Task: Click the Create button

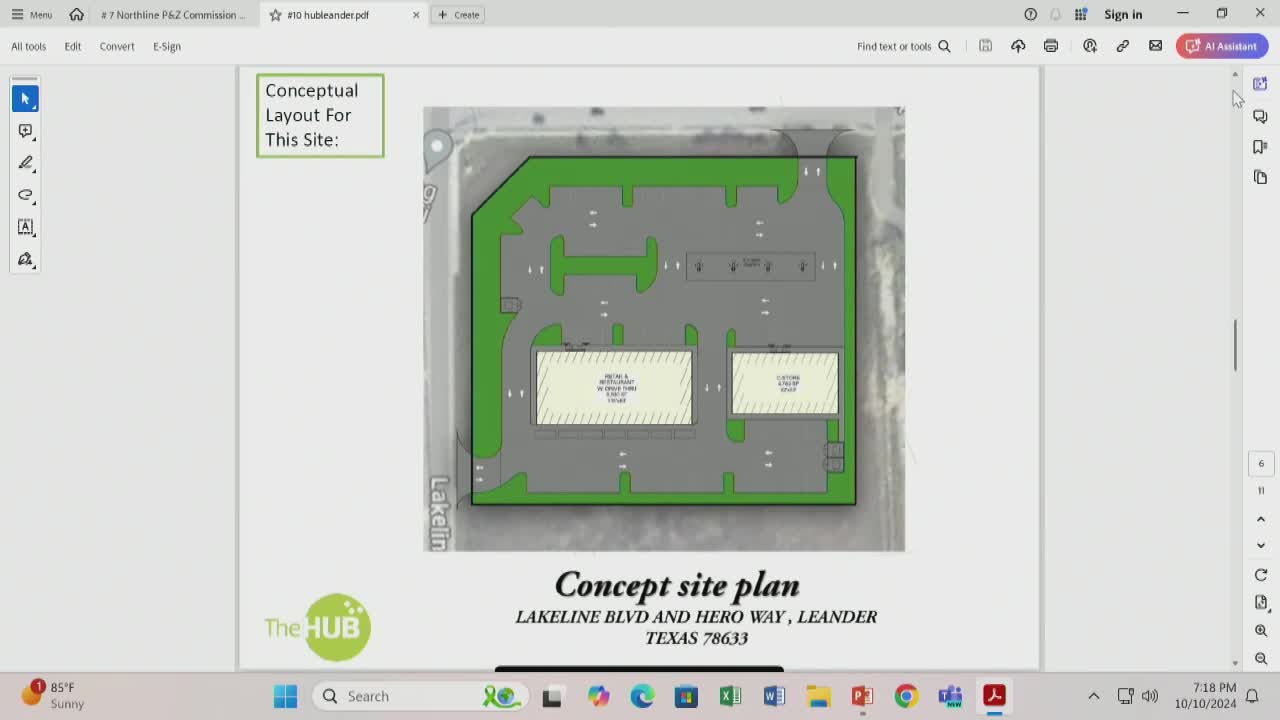Action: point(459,15)
